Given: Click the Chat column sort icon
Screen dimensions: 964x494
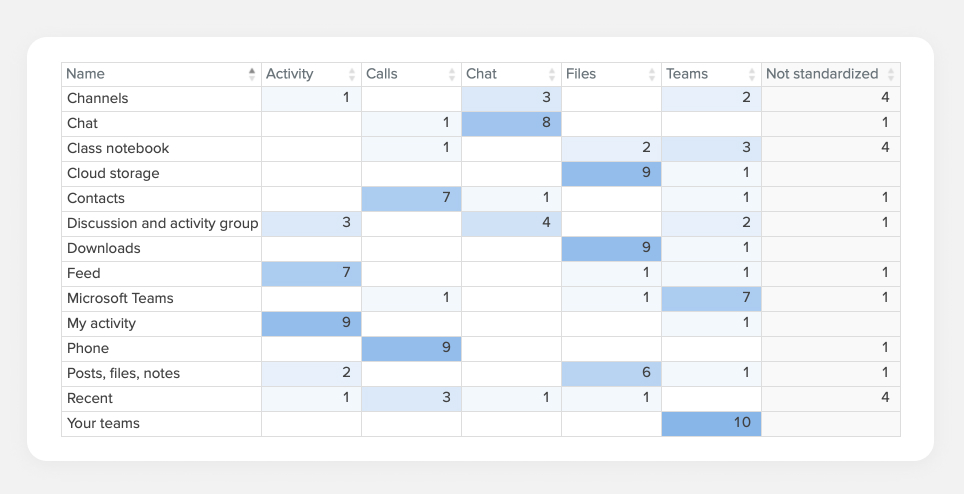Looking at the screenshot, I should pos(551,74).
